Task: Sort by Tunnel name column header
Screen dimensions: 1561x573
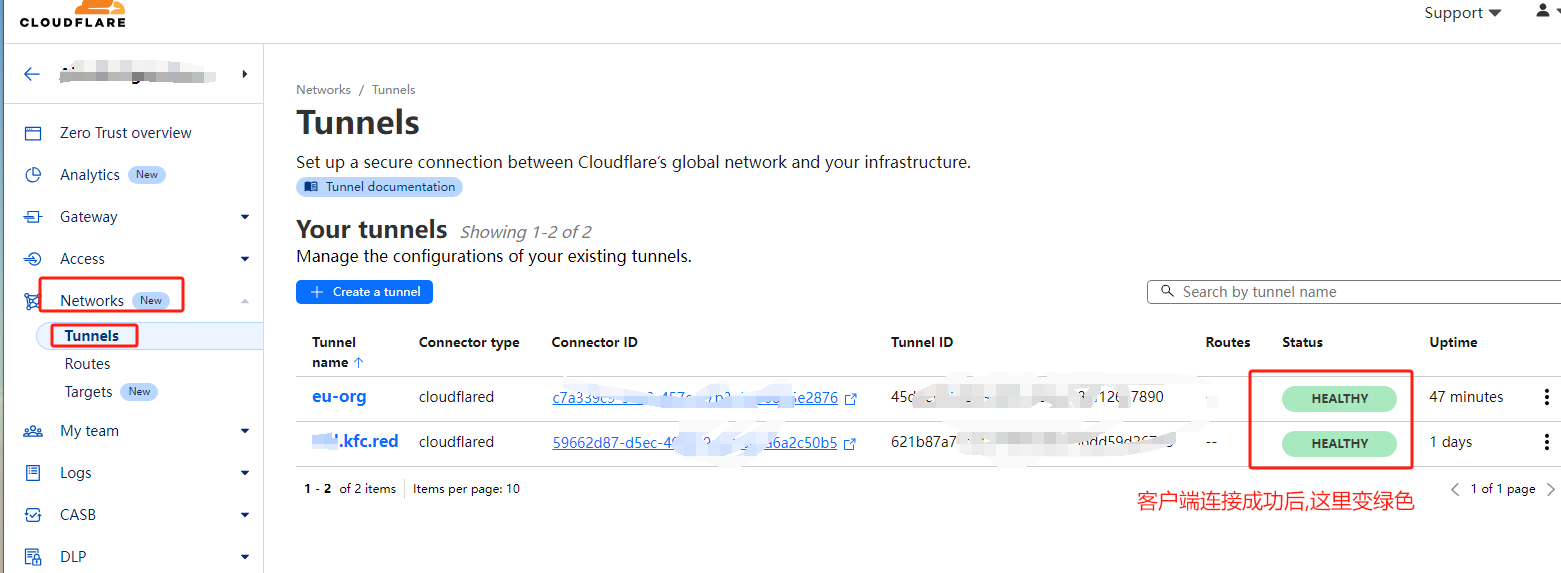Action: click(334, 352)
